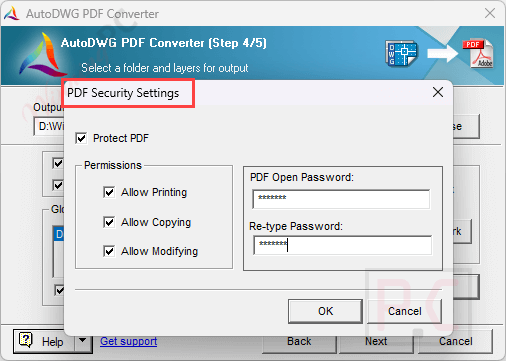Open the Help button dropdown arrow

pyautogui.click(x=82, y=340)
